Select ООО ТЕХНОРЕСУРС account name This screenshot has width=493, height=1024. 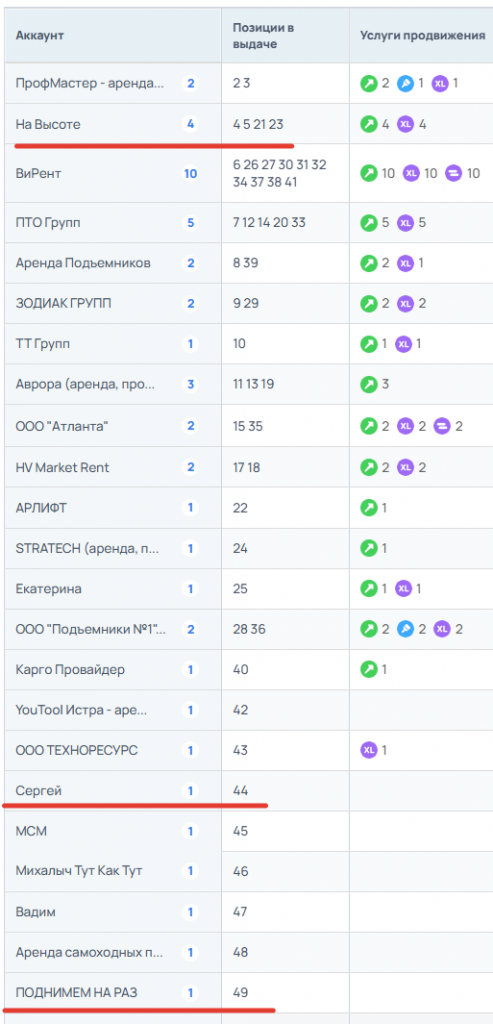click(76, 750)
